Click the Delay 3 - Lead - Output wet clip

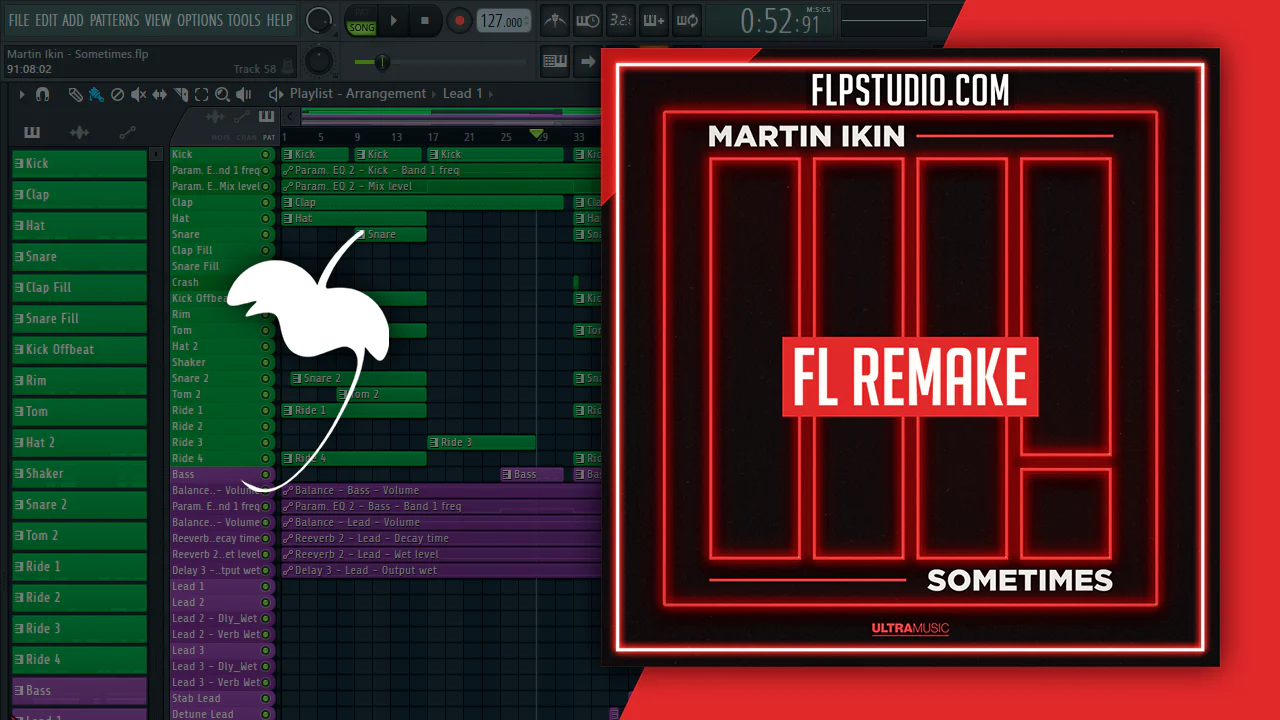441,571
